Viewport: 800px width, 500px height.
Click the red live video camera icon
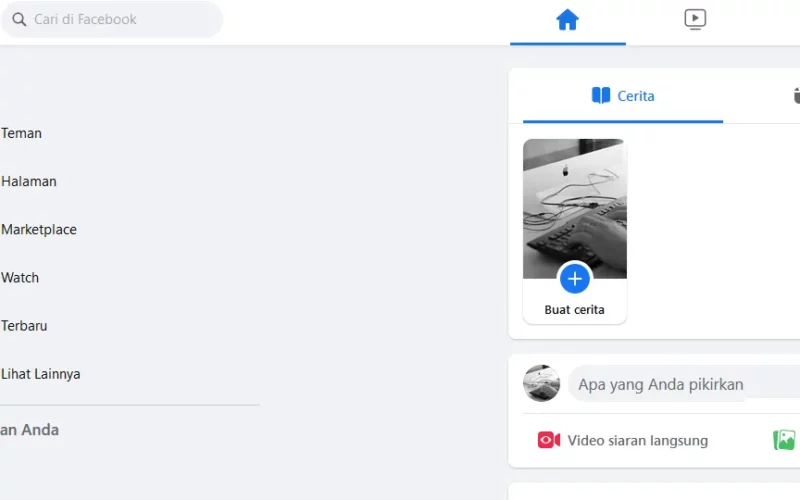[x=549, y=440]
